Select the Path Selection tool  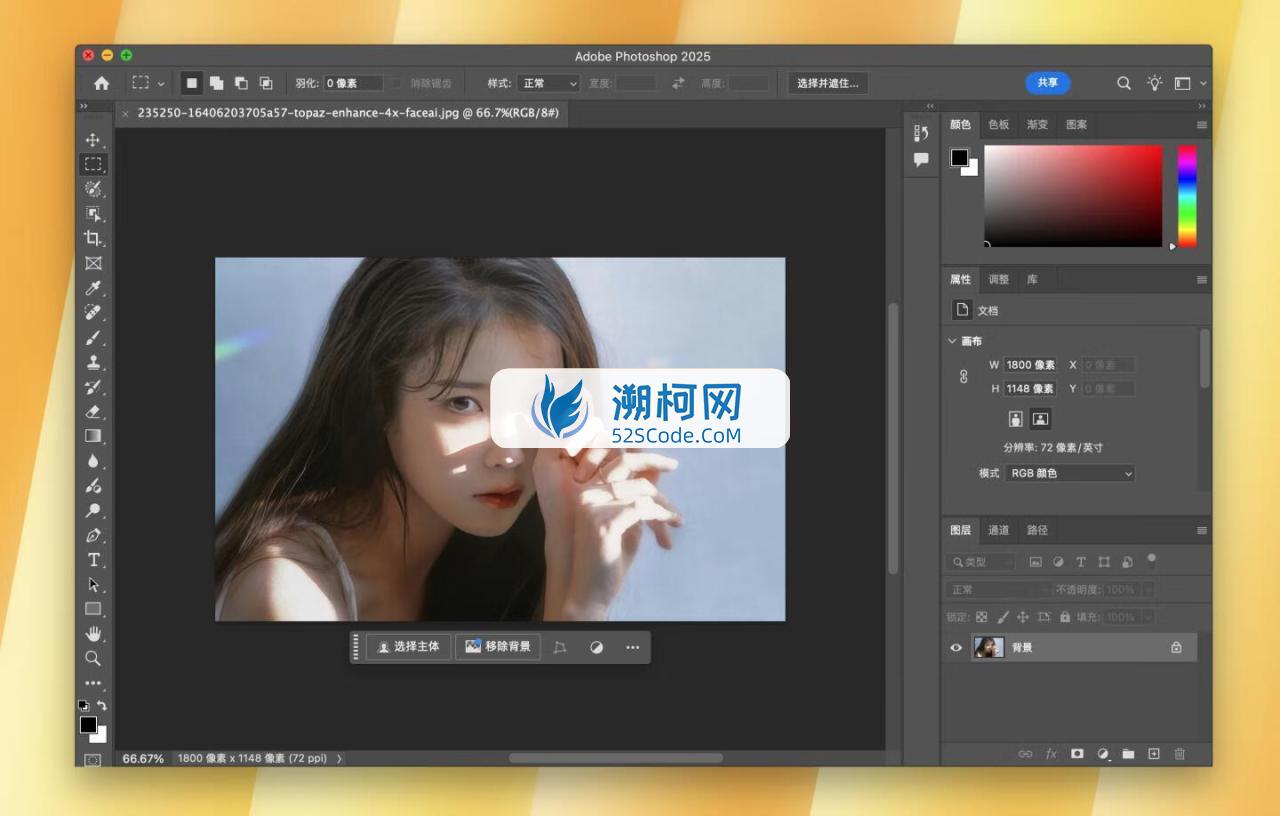(93, 584)
